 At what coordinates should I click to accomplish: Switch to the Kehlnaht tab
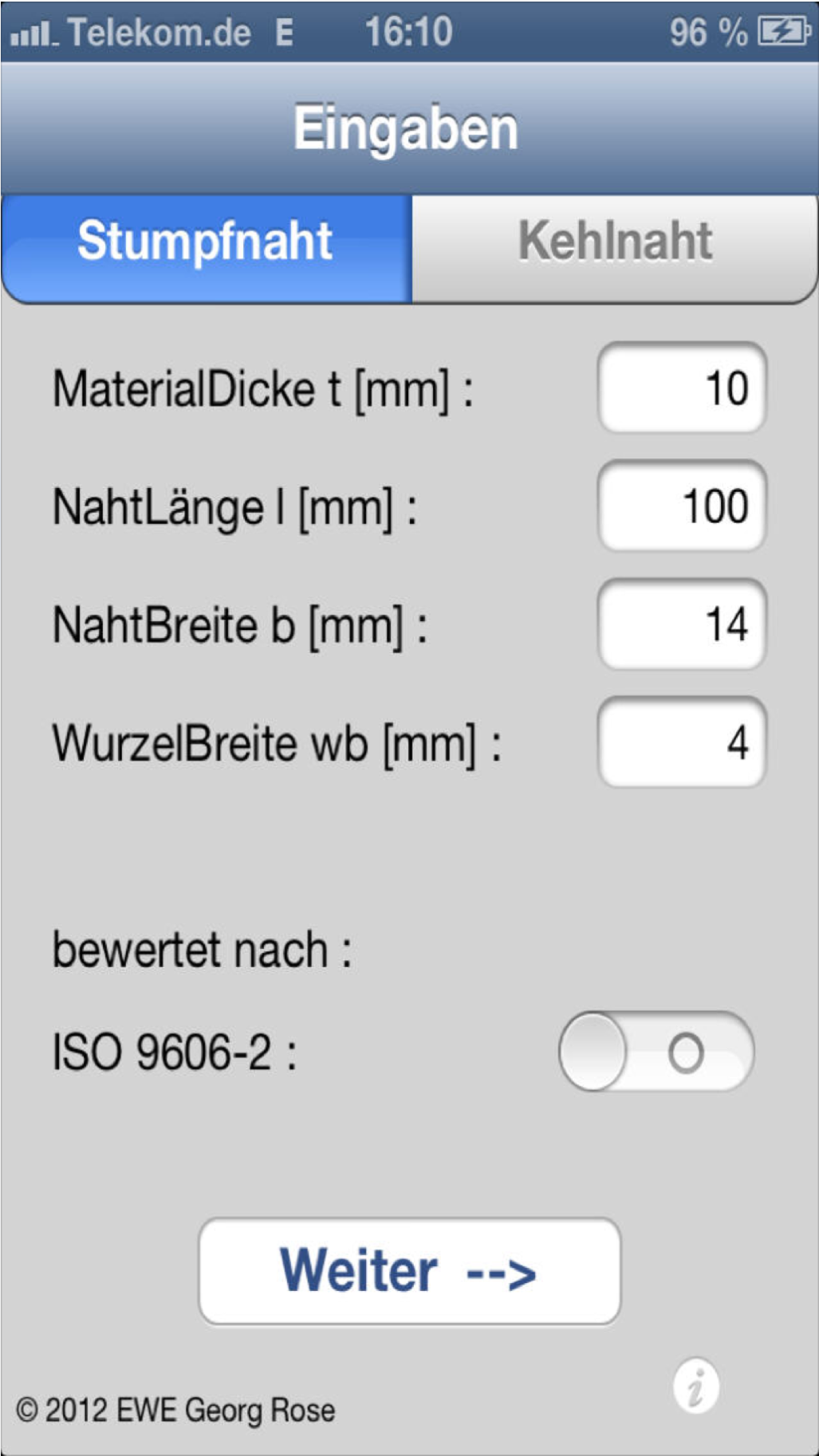(x=615, y=242)
